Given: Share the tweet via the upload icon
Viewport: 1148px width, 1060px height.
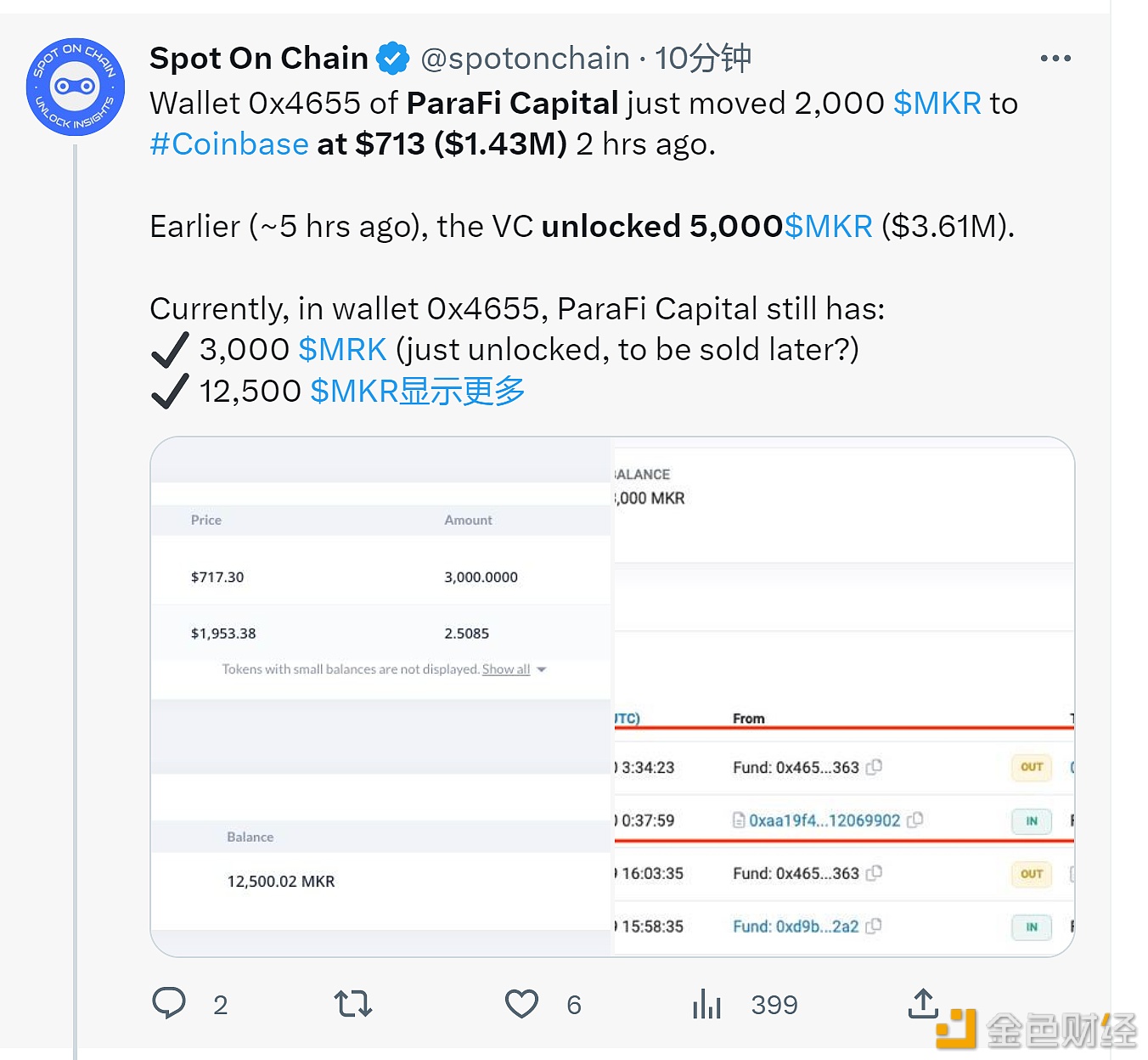Looking at the screenshot, I should click(x=923, y=1003).
